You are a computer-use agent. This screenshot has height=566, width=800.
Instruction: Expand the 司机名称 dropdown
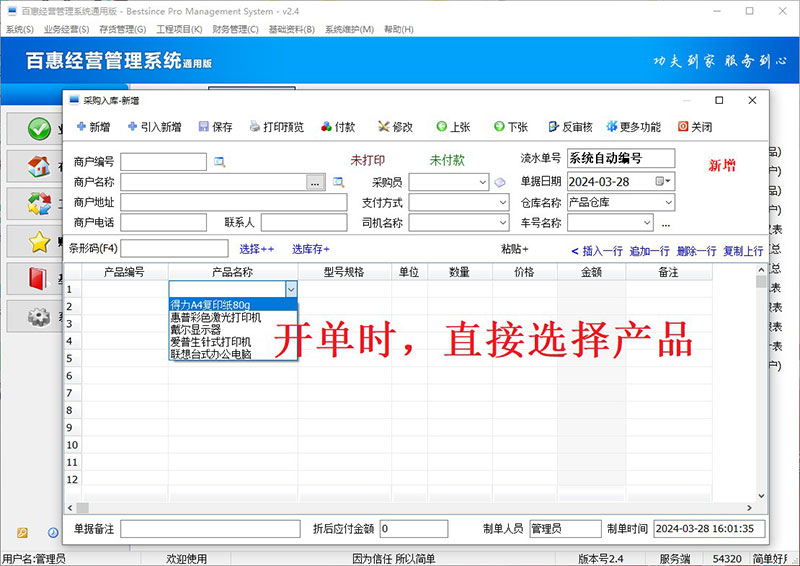tap(503, 223)
